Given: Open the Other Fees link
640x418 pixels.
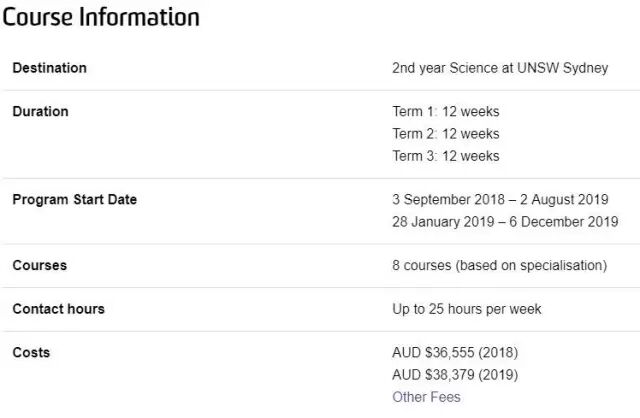Looking at the screenshot, I should coord(426,397).
